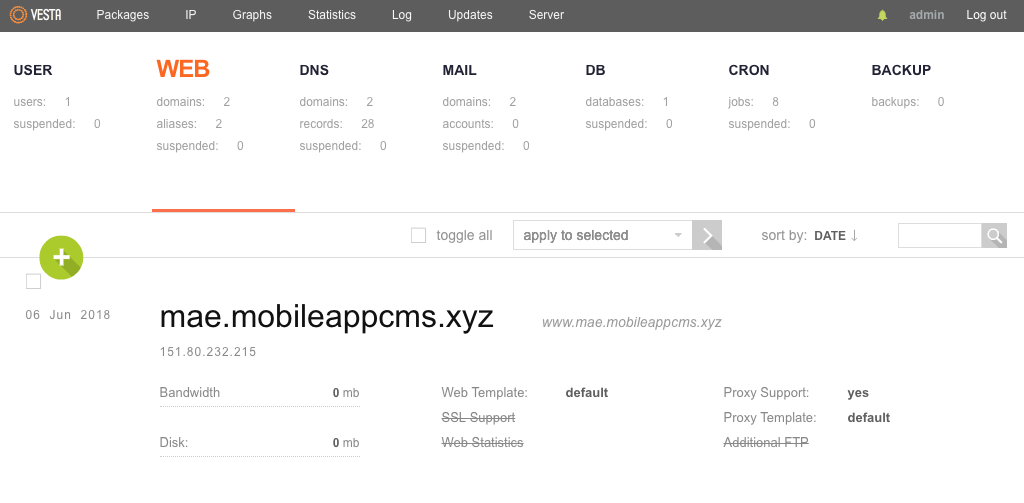Open the Packages menu item

click(123, 15)
